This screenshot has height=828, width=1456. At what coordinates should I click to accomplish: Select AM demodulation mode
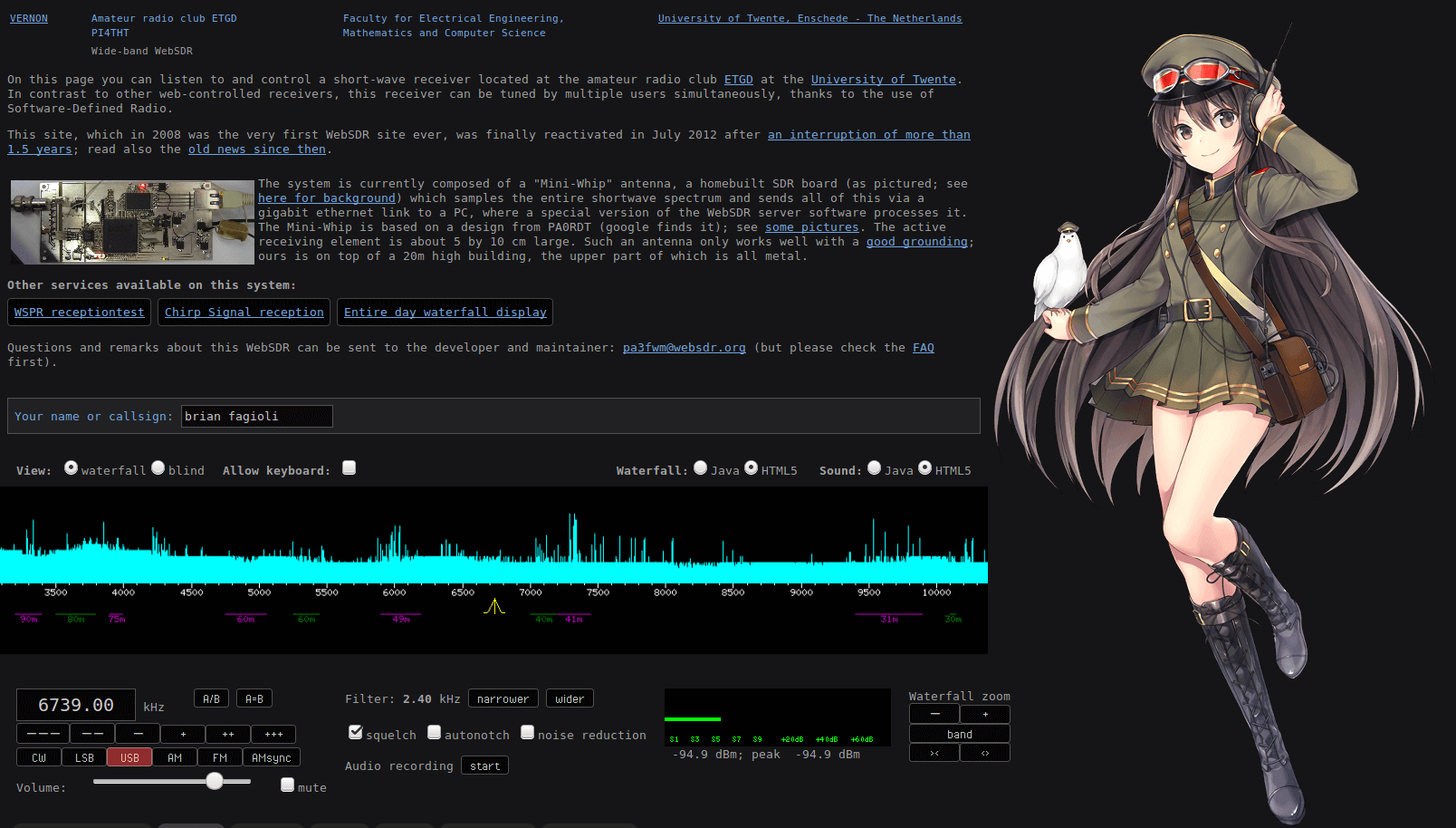point(175,757)
